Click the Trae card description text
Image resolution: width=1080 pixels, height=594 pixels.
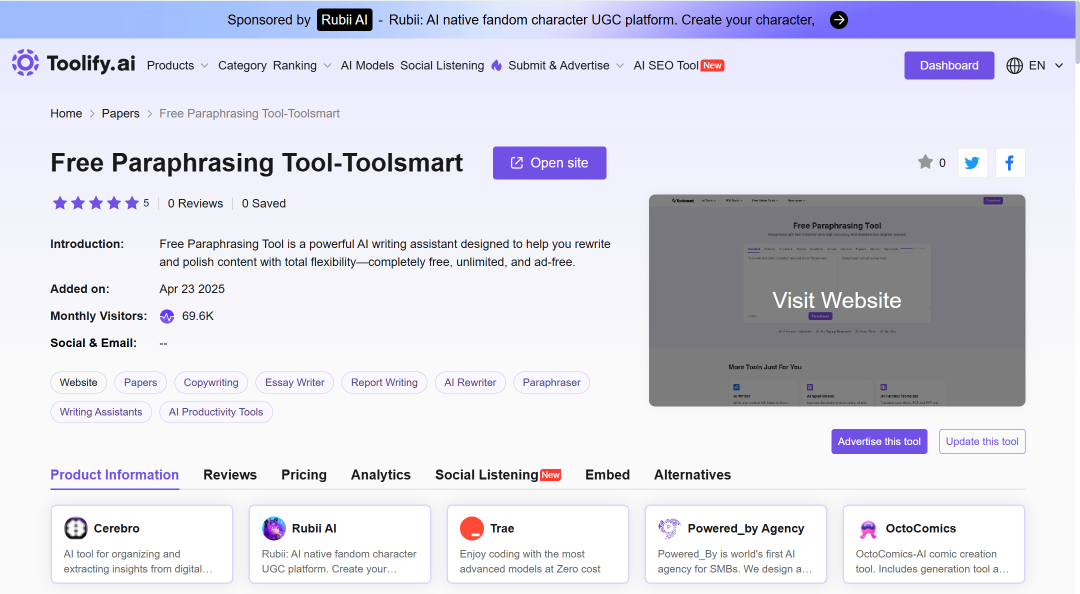530,562
